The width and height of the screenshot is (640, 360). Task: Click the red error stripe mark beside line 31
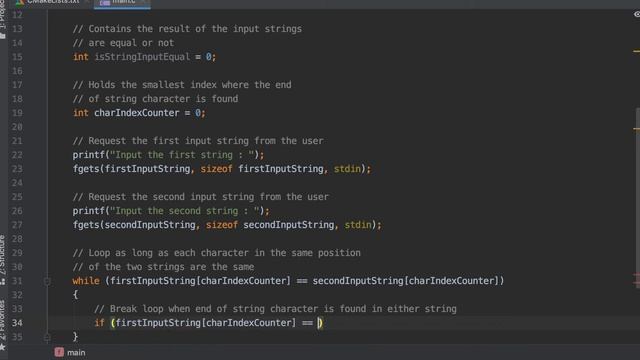tap(637, 281)
